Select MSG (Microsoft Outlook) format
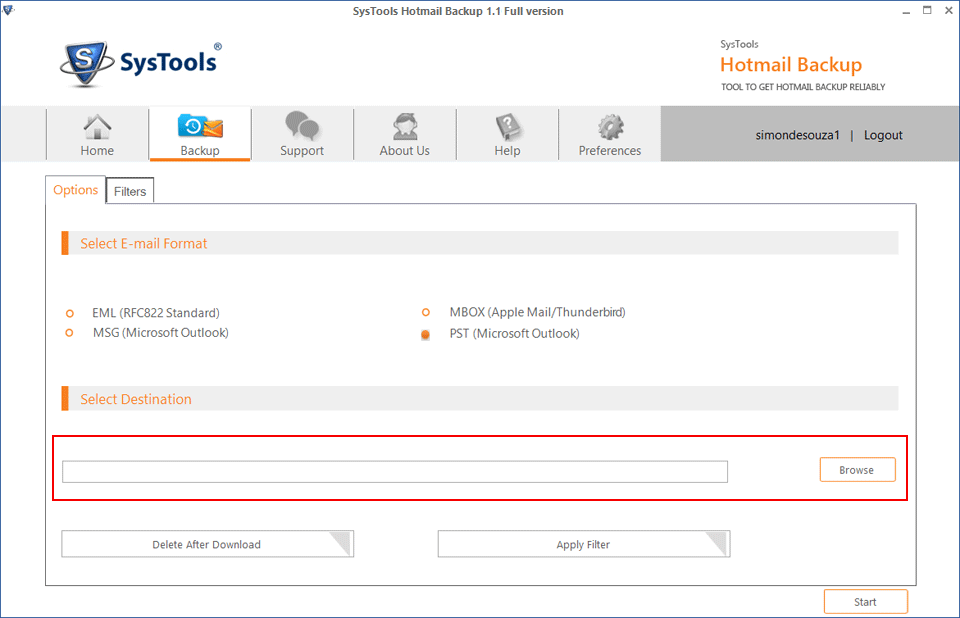The height and width of the screenshot is (618, 960). (70, 333)
